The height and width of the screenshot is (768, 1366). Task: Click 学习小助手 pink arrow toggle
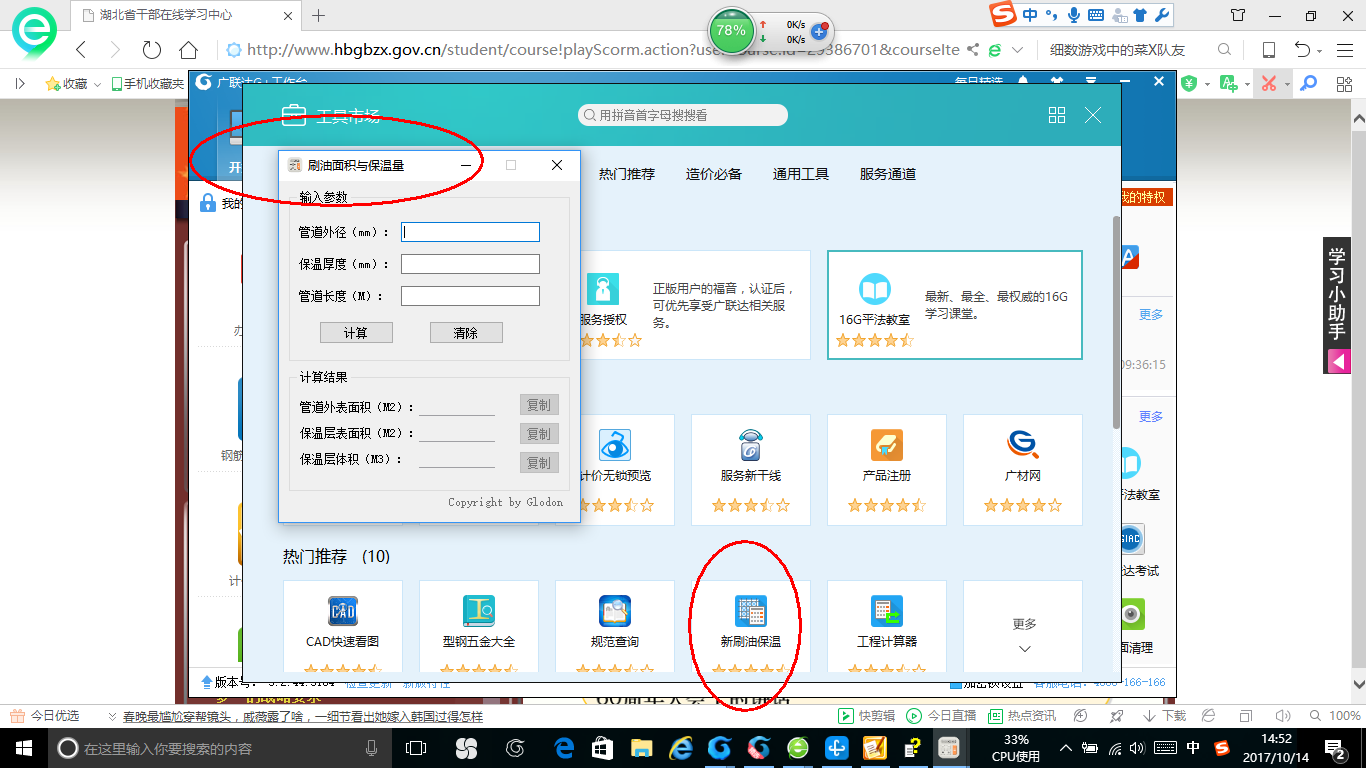point(1337,361)
